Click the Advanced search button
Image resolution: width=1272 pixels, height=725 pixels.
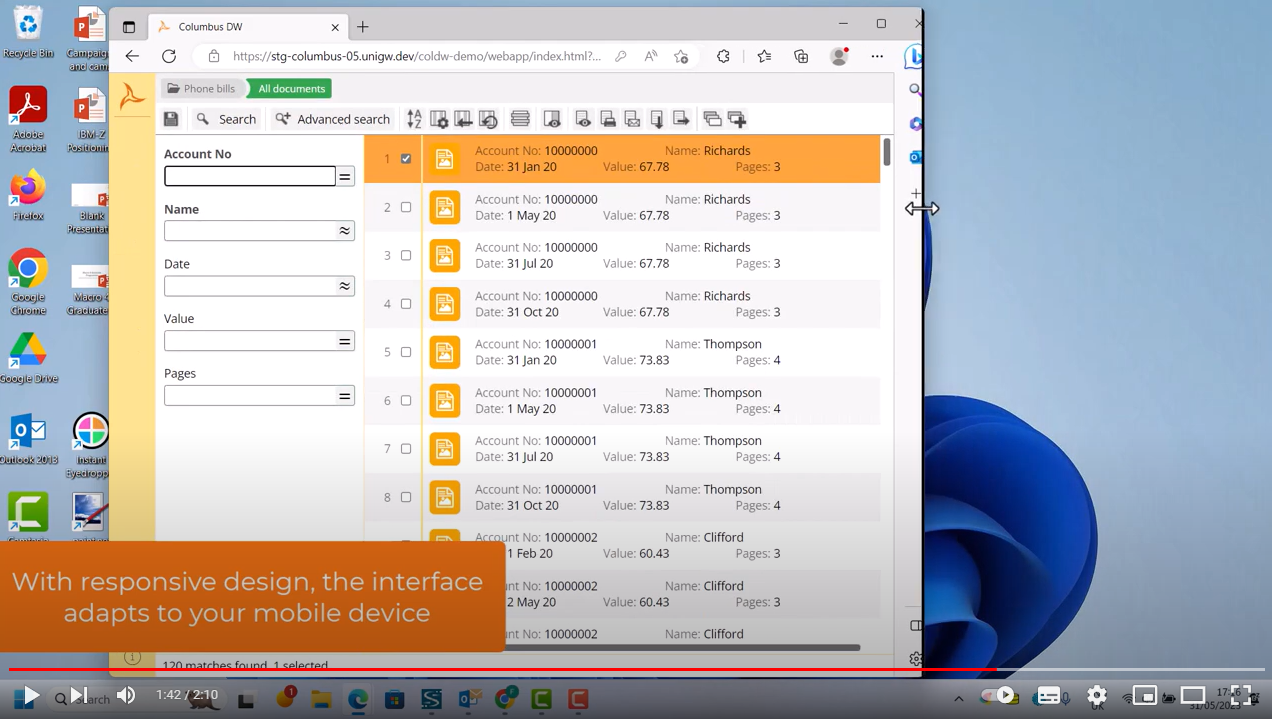click(x=333, y=119)
